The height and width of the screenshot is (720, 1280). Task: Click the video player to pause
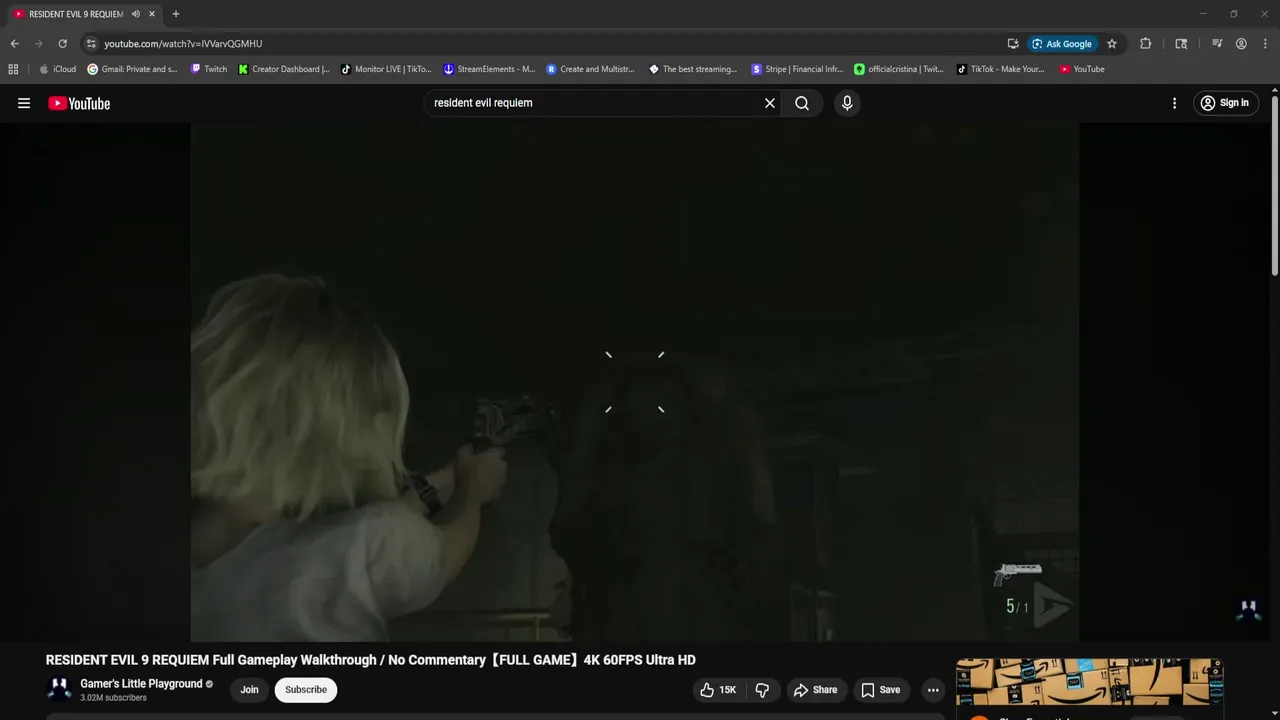(634, 382)
